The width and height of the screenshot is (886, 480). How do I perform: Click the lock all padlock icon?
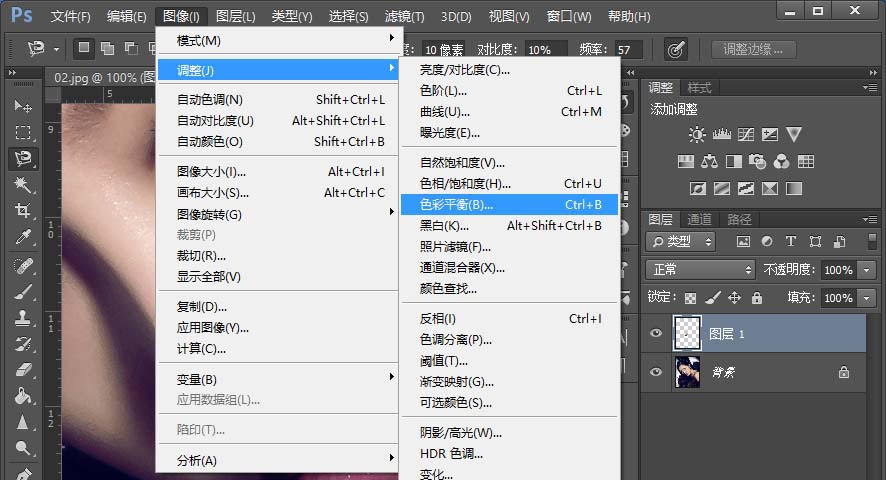coord(759,298)
